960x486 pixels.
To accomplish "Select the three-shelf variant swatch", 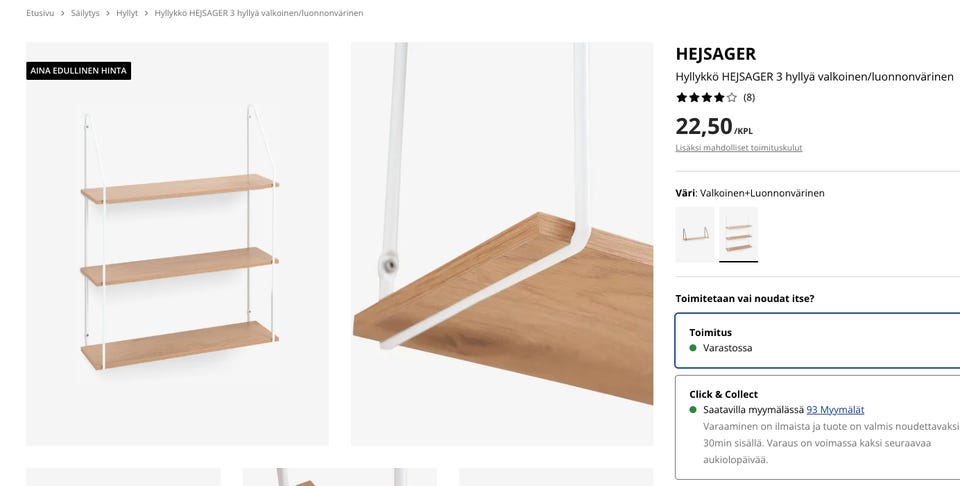I will click(738, 234).
